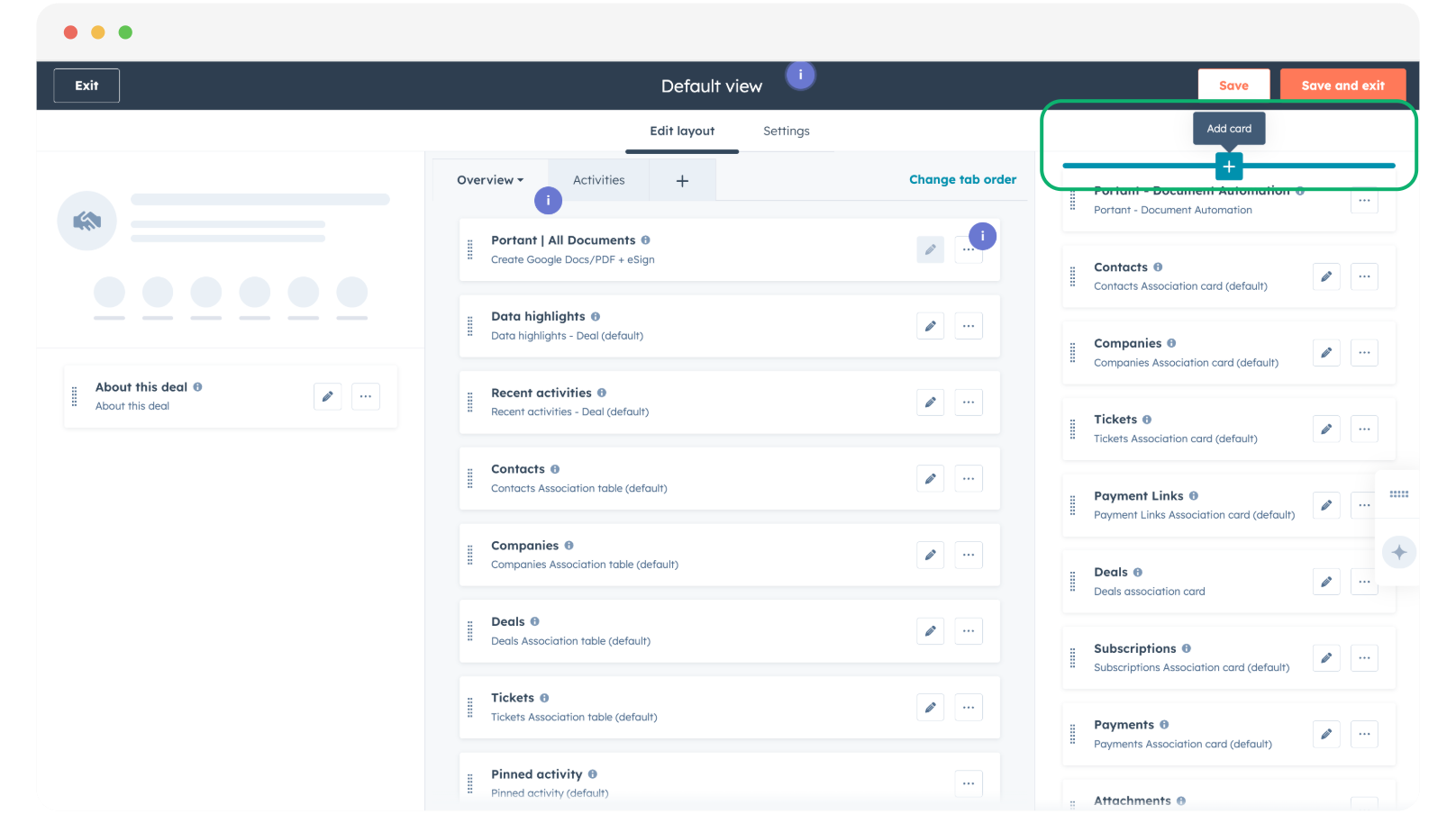
Task: Open the Overview tab dropdown
Action: click(x=490, y=180)
